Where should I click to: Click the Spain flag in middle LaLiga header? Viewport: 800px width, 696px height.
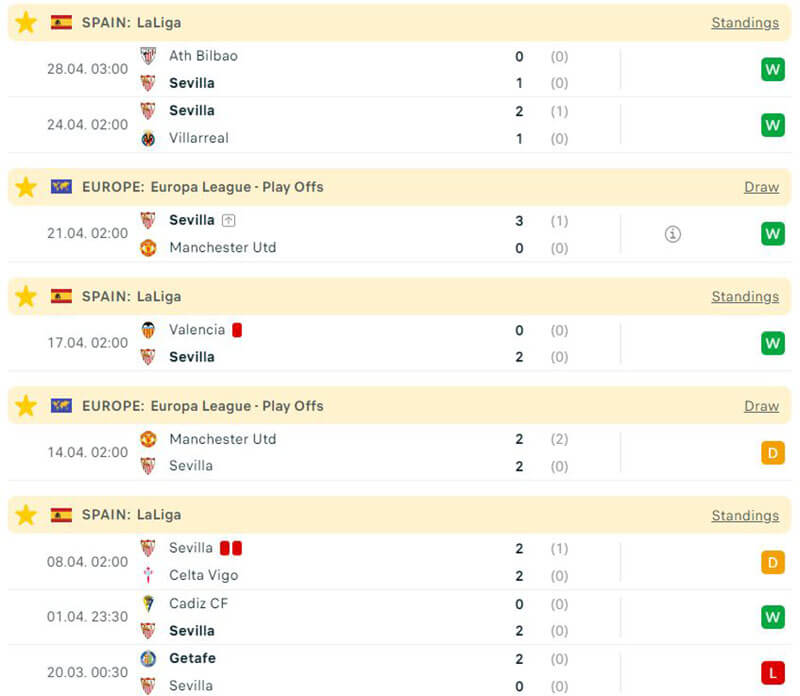pos(62,296)
